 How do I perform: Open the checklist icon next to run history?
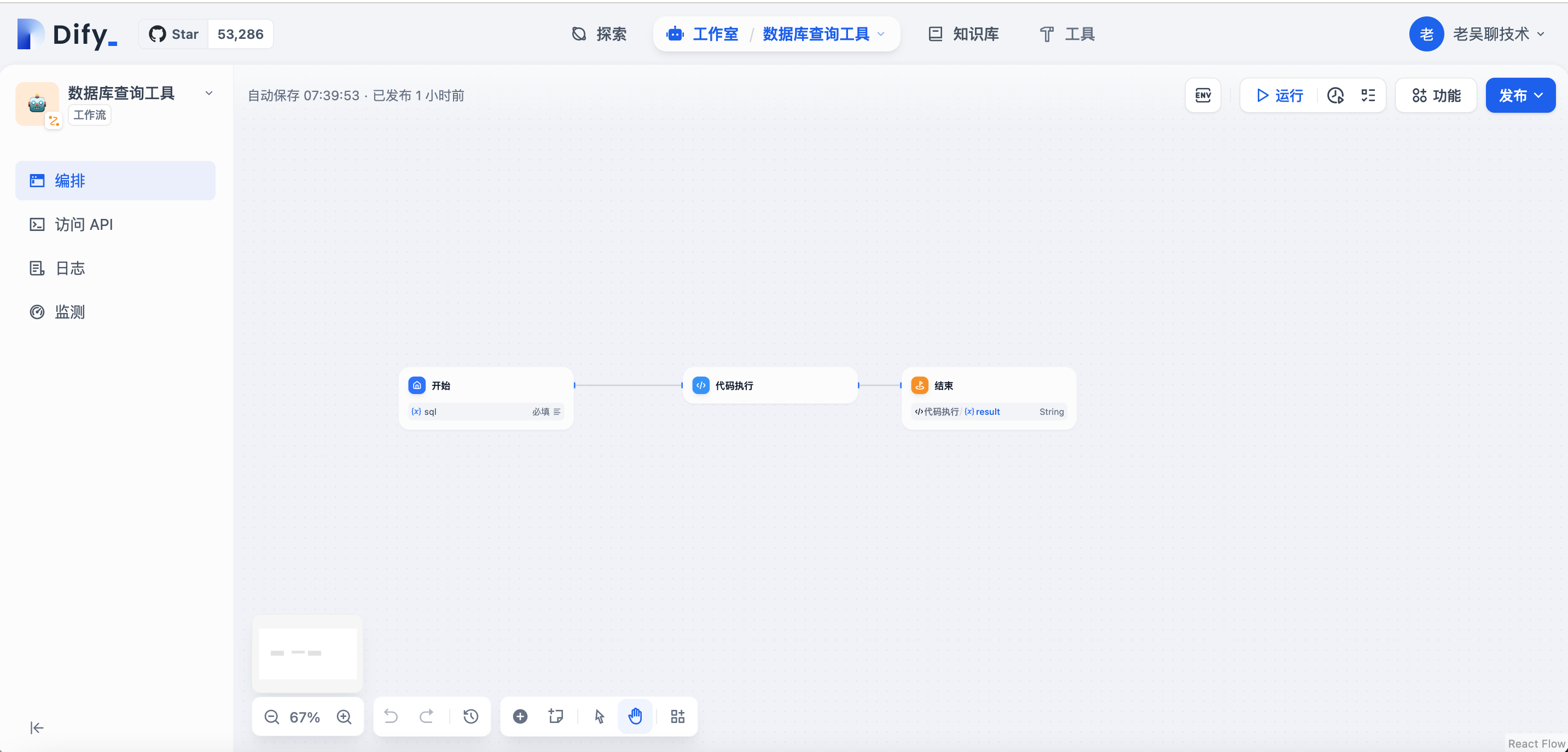click(1368, 96)
